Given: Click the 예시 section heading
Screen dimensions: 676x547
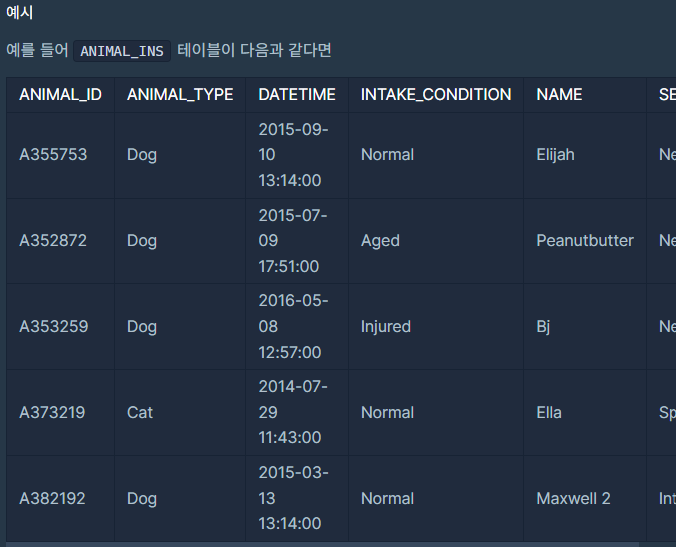Looking at the screenshot, I should (x=19, y=13).
